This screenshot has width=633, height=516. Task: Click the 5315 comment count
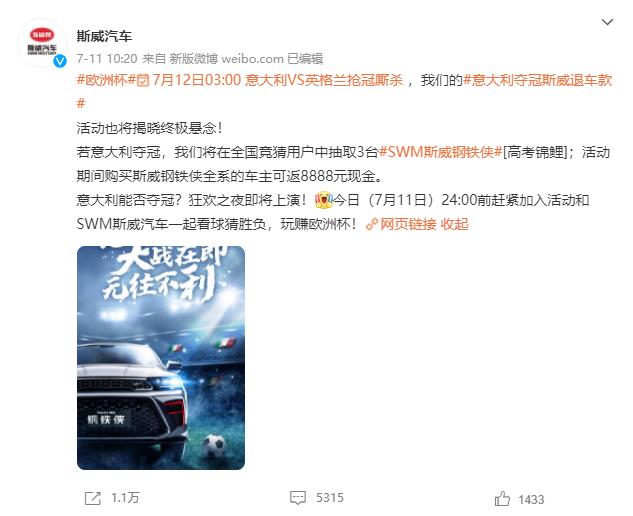click(x=330, y=497)
